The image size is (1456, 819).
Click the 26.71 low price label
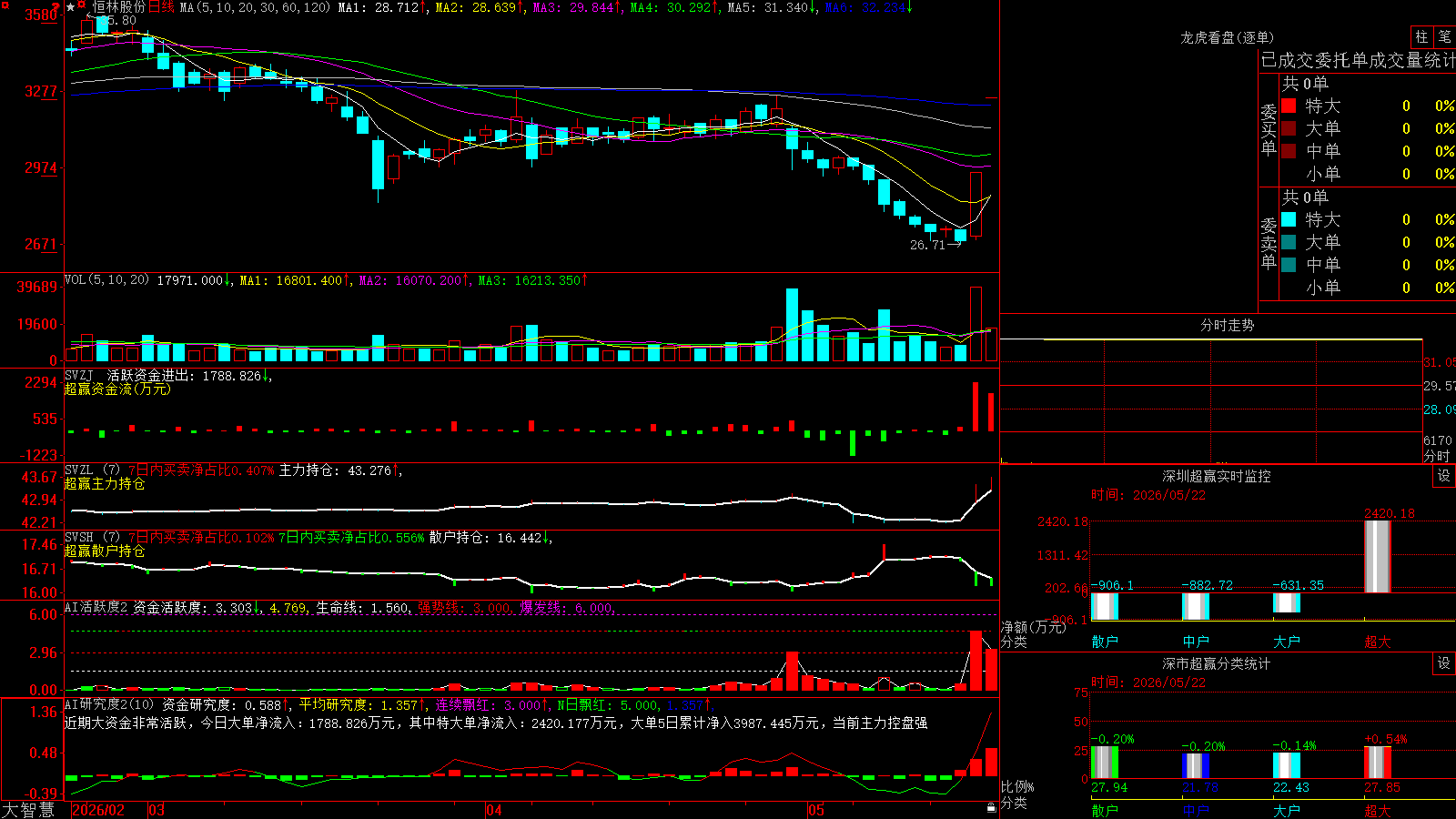point(927,245)
